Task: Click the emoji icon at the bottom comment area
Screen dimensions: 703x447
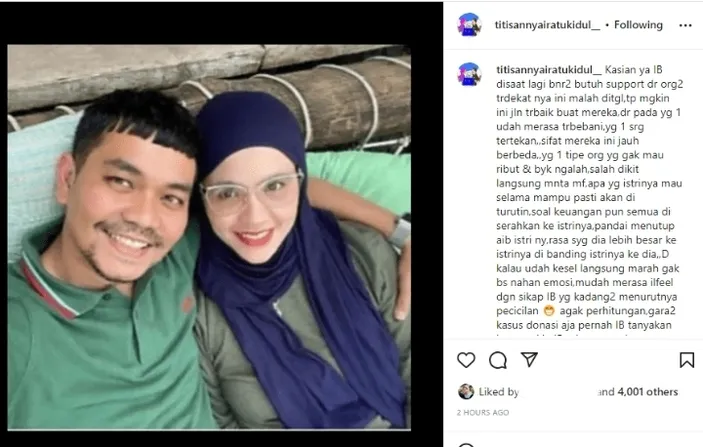Action: [466, 445]
